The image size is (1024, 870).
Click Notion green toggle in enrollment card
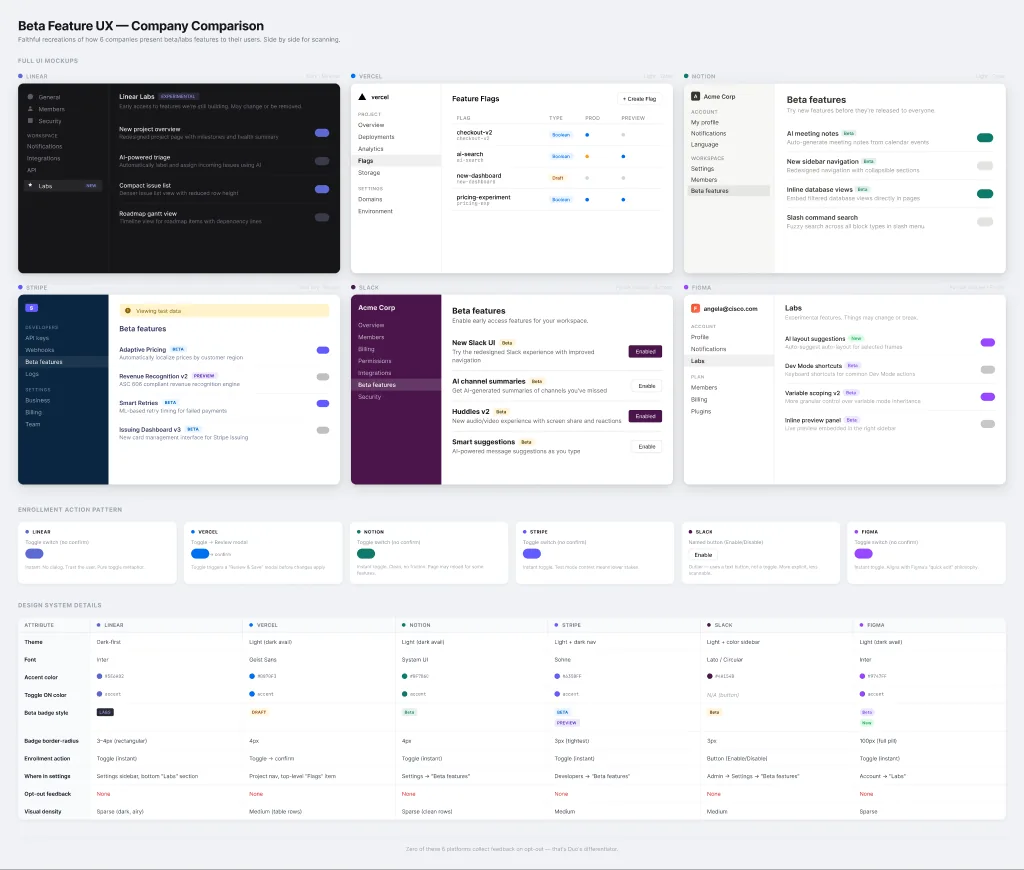(366, 554)
